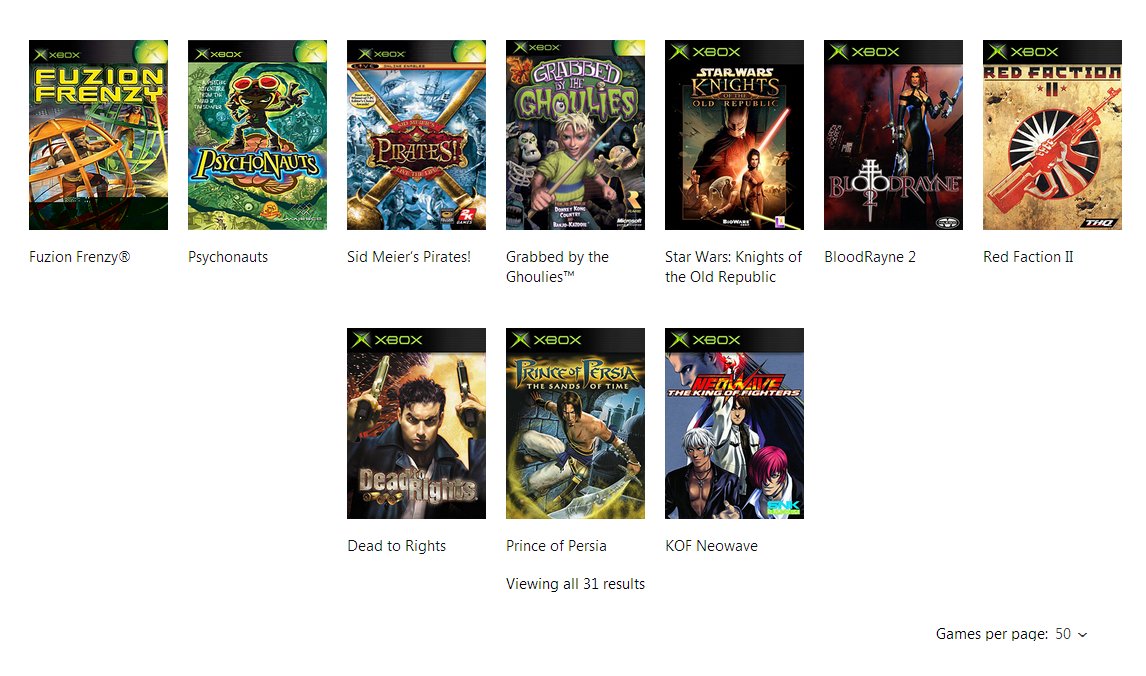Follow the Psychonauts title link
The image size is (1146, 676).
228,257
